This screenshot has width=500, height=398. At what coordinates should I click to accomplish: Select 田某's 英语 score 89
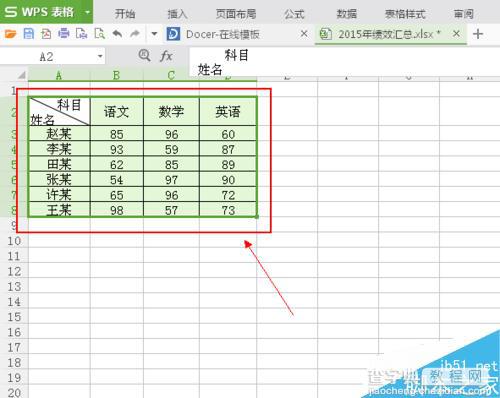(x=228, y=164)
